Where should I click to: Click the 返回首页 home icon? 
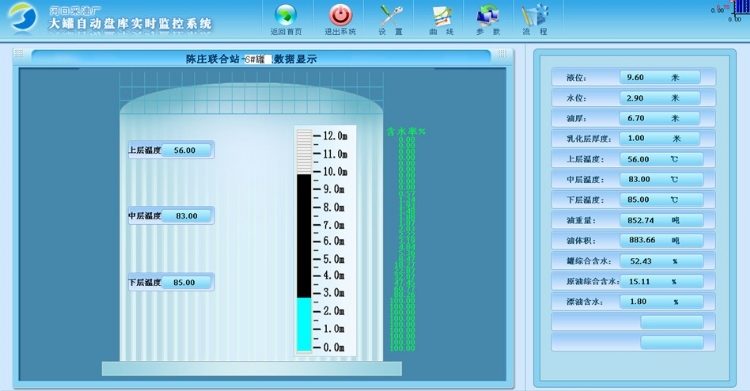pyautogui.click(x=286, y=15)
